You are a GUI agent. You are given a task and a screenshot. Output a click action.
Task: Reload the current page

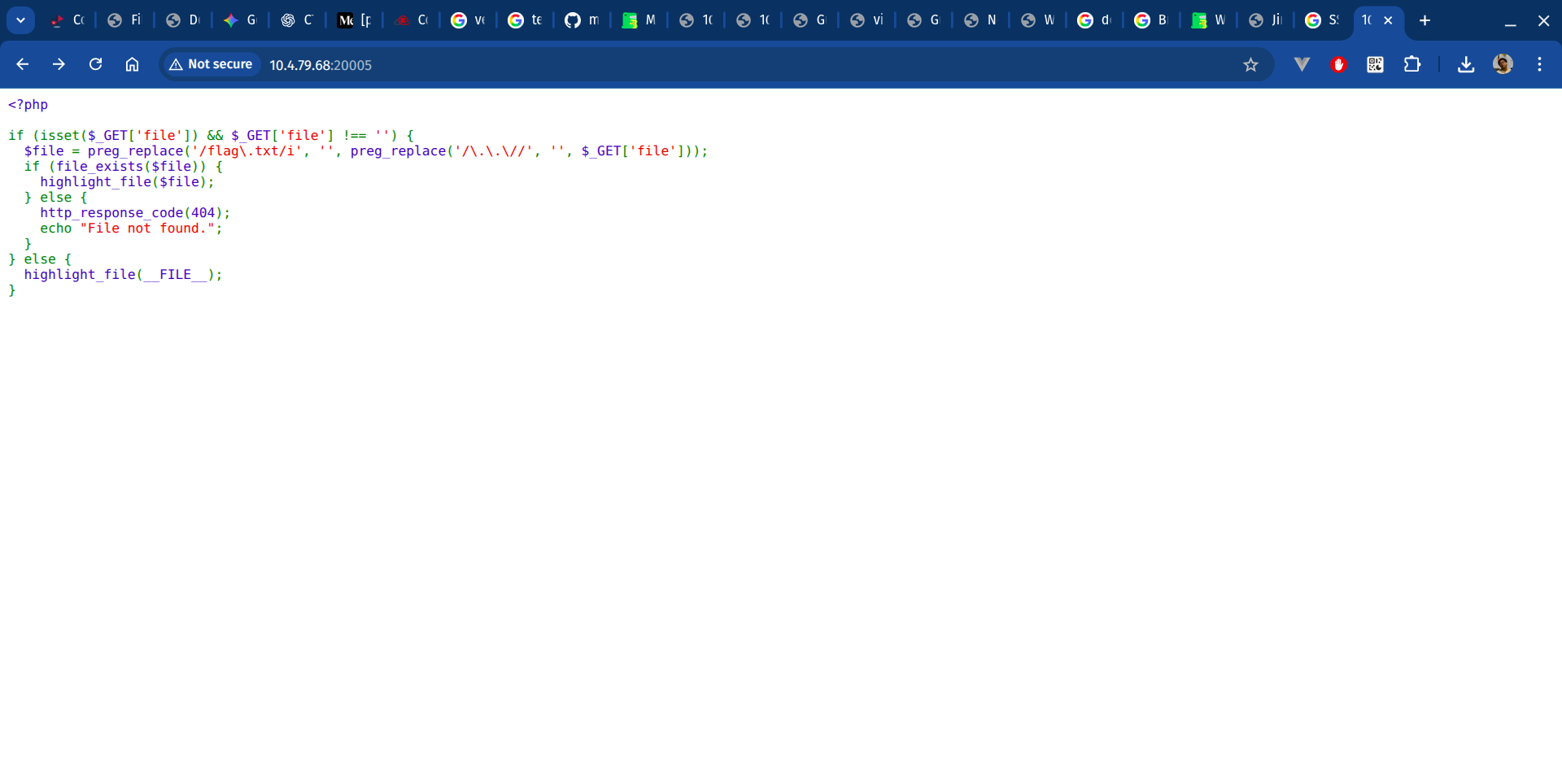[95, 64]
